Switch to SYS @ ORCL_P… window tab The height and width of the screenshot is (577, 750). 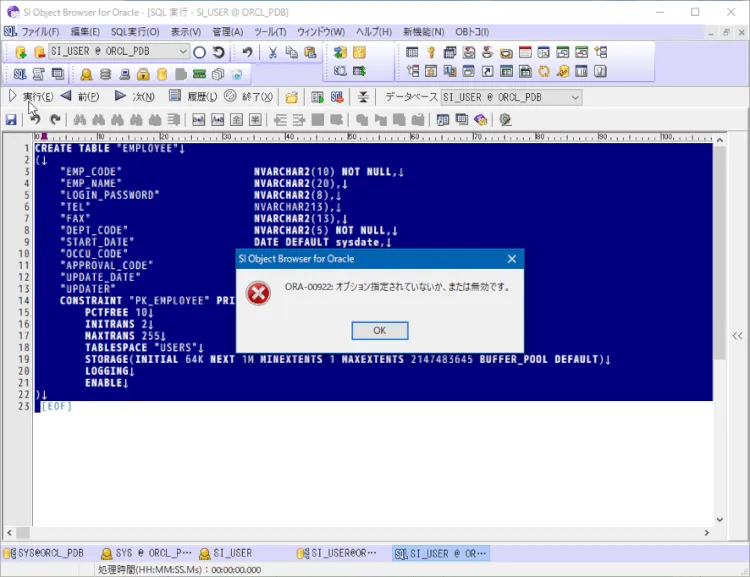click(146, 553)
